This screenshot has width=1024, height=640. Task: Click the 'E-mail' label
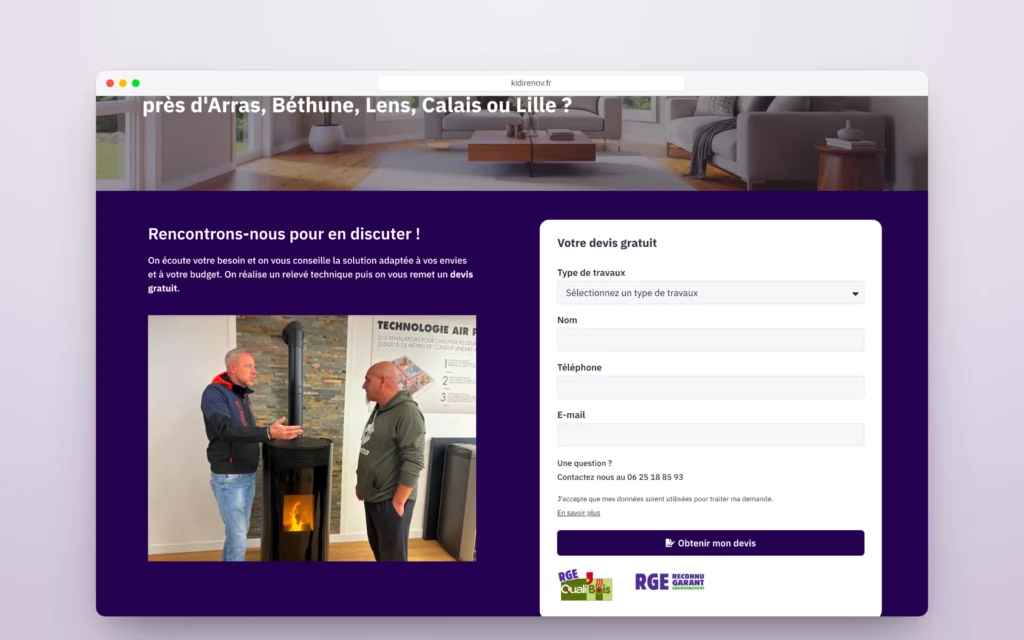(571, 415)
